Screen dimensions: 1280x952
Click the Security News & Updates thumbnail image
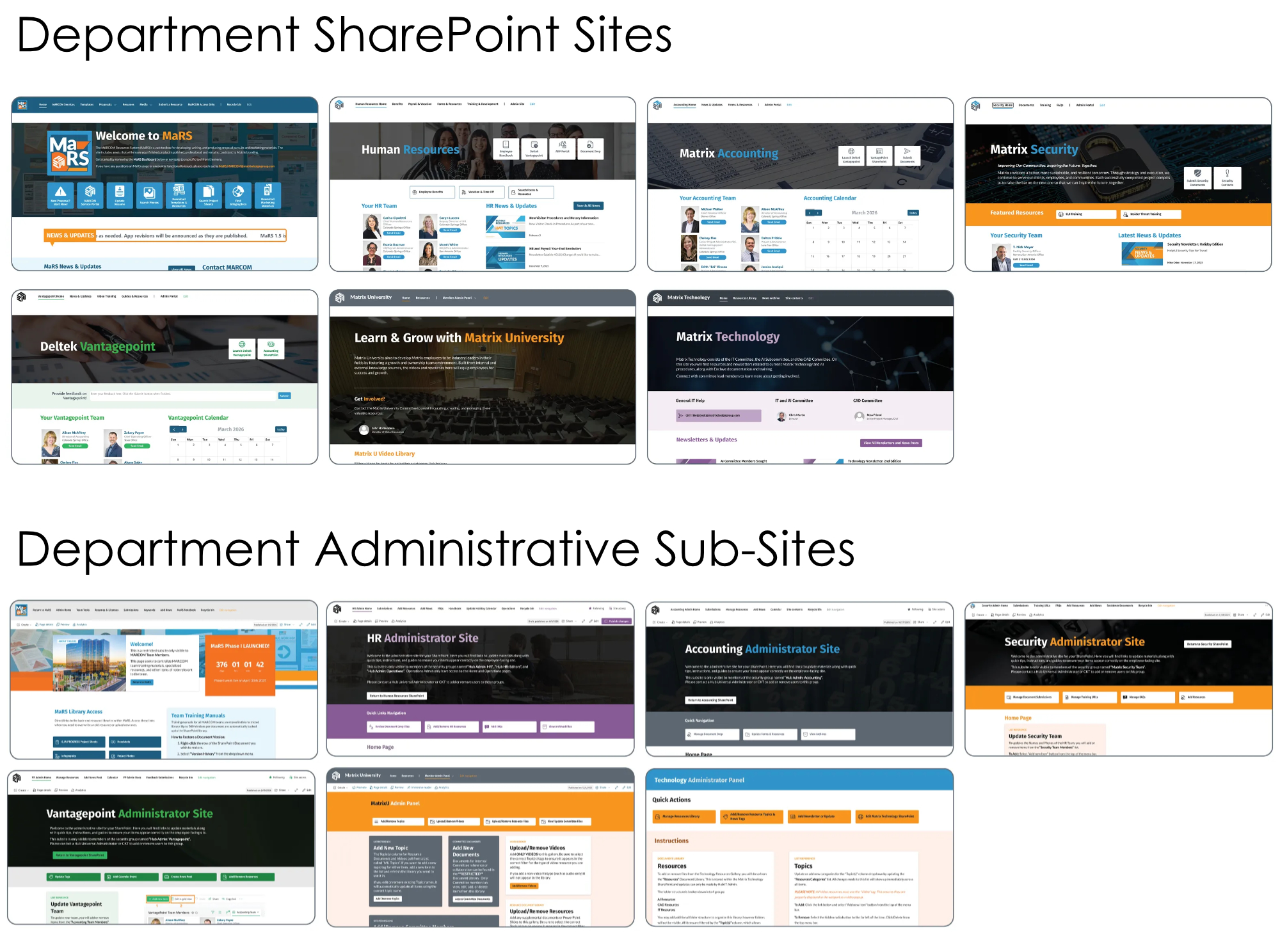point(1142,253)
